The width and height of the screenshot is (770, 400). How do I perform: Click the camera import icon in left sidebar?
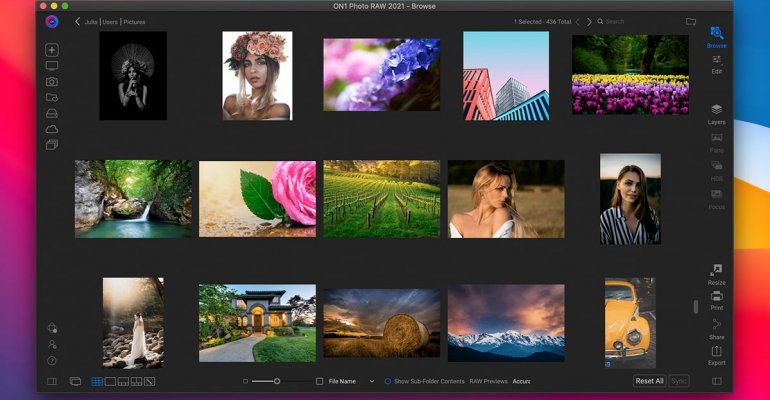pyautogui.click(x=52, y=82)
